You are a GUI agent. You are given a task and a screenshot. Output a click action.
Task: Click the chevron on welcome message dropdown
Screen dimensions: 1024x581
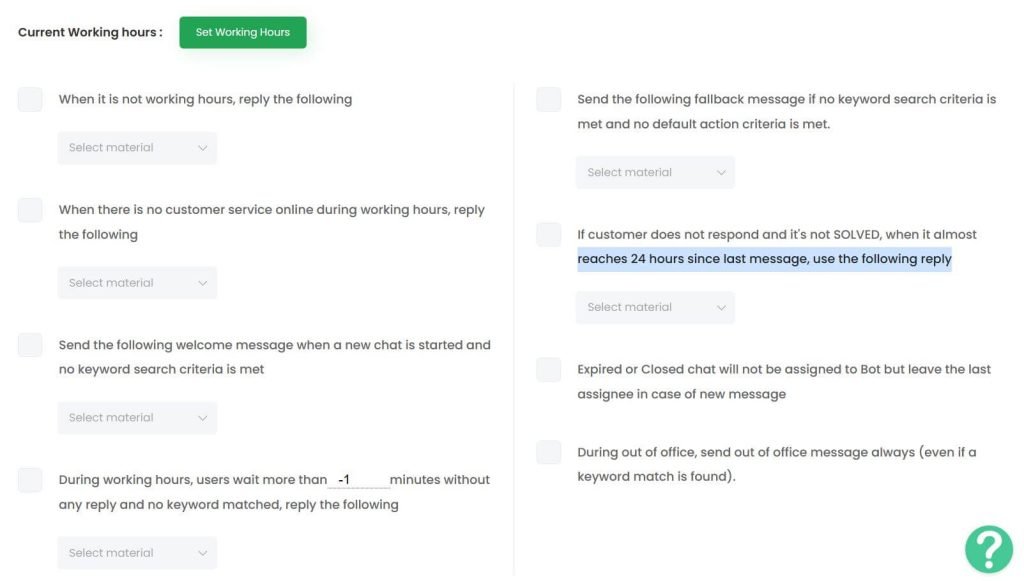[x=202, y=418]
